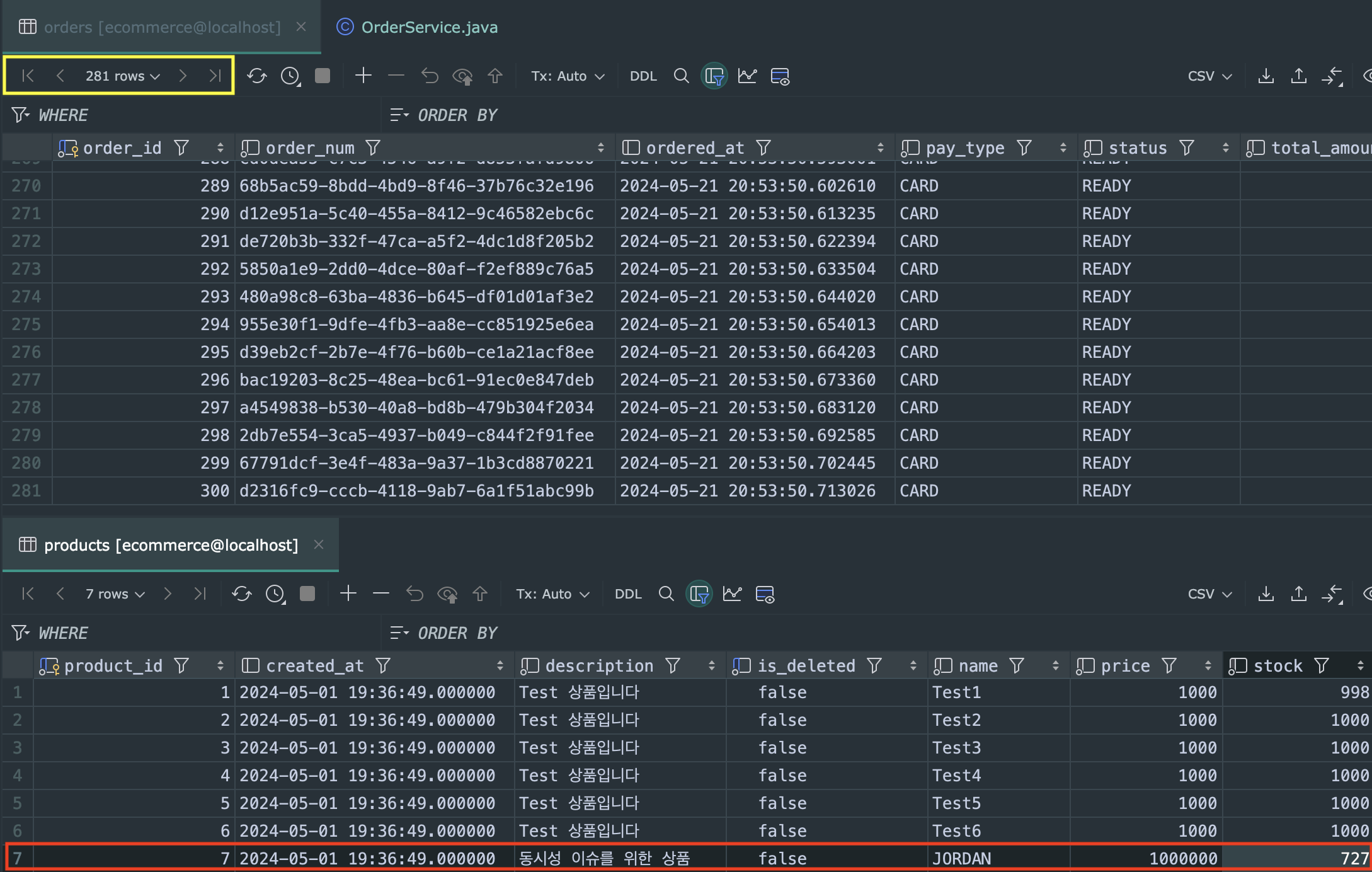1372x872 pixels.
Task: Reload the orders table data
Action: [256, 76]
